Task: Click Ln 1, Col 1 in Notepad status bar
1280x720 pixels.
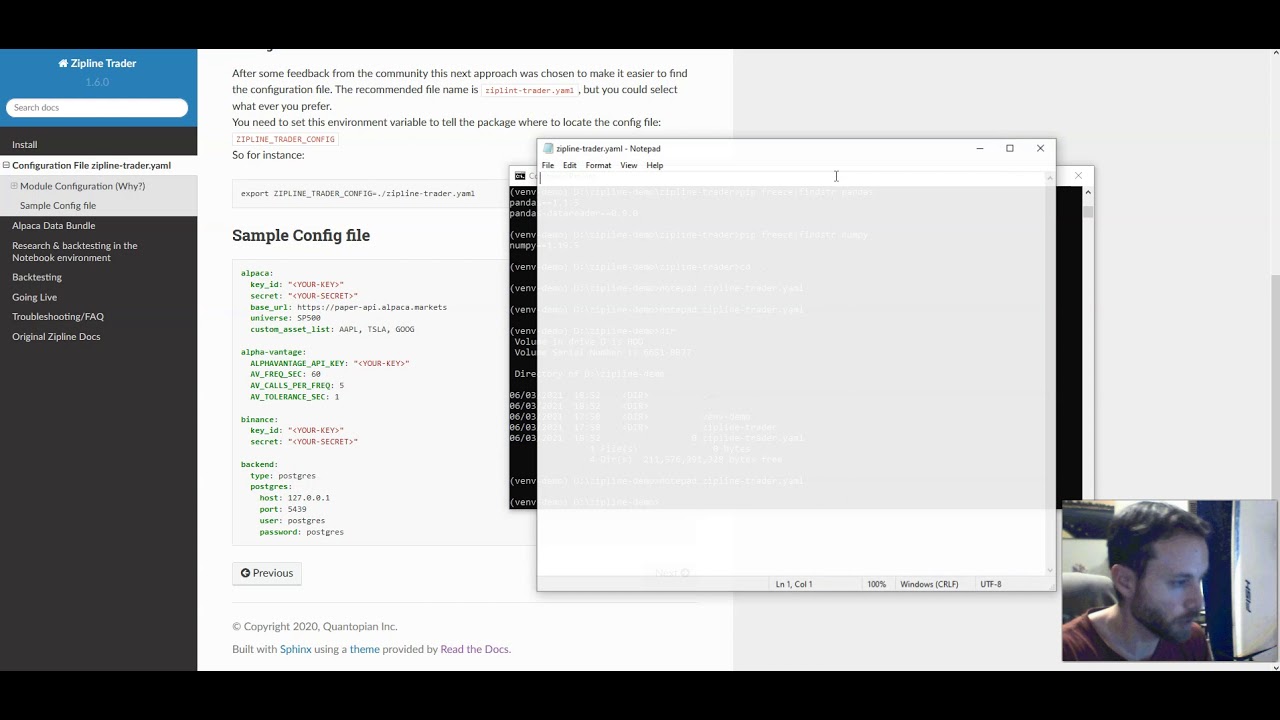Action: point(794,584)
